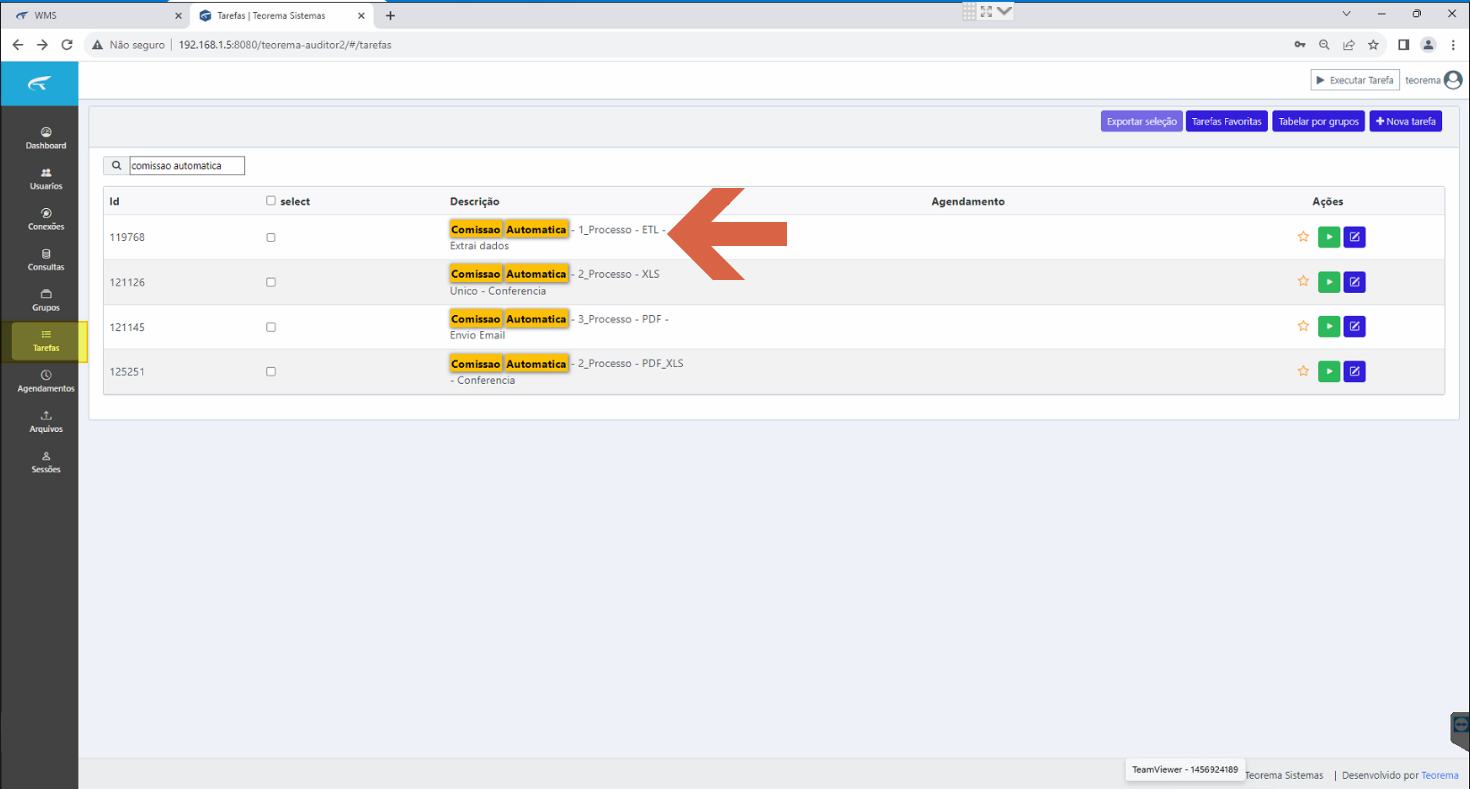Click the Id column header

tap(115, 201)
